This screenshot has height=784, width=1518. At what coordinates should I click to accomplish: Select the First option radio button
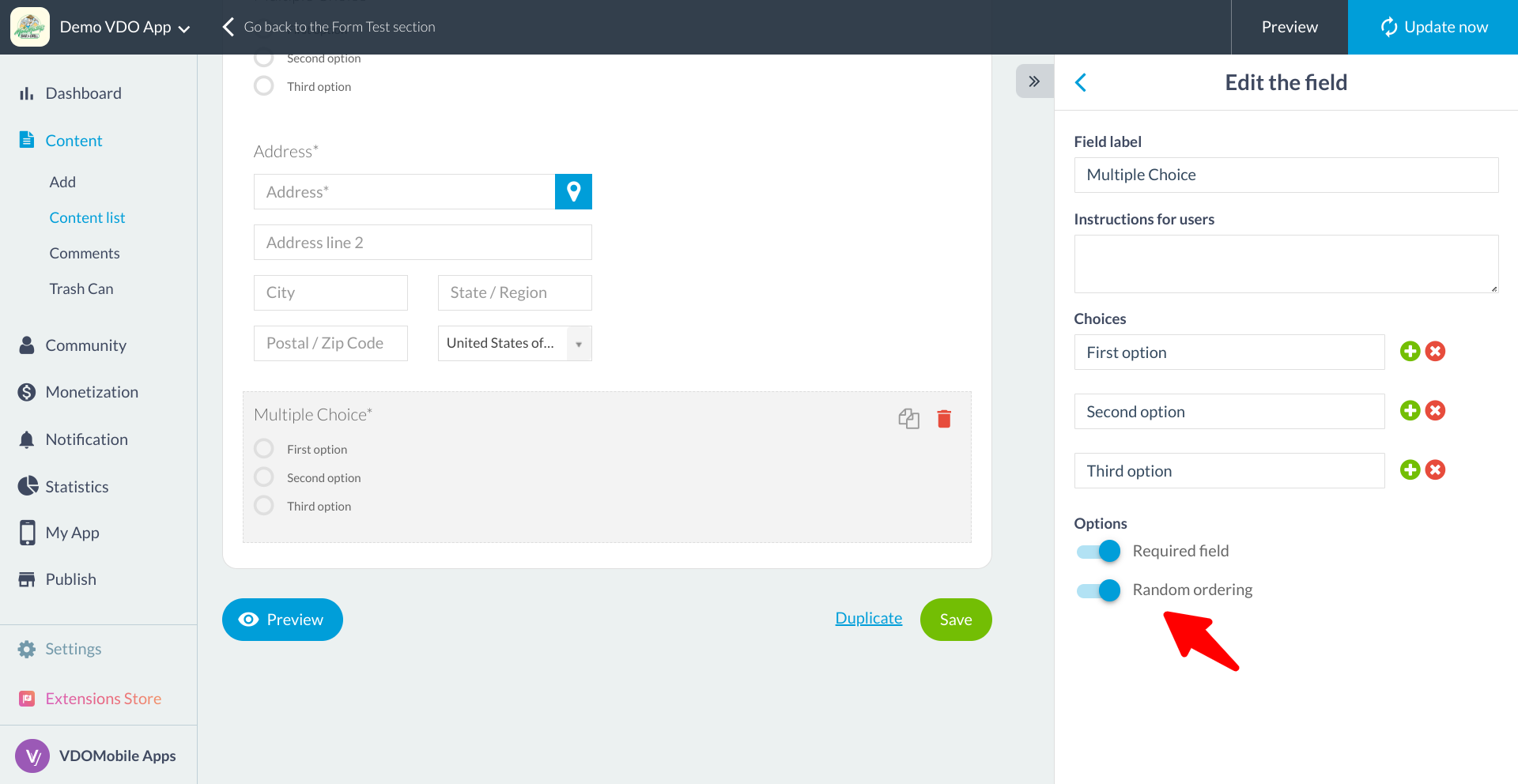pyautogui.click(x=264, y=449)
